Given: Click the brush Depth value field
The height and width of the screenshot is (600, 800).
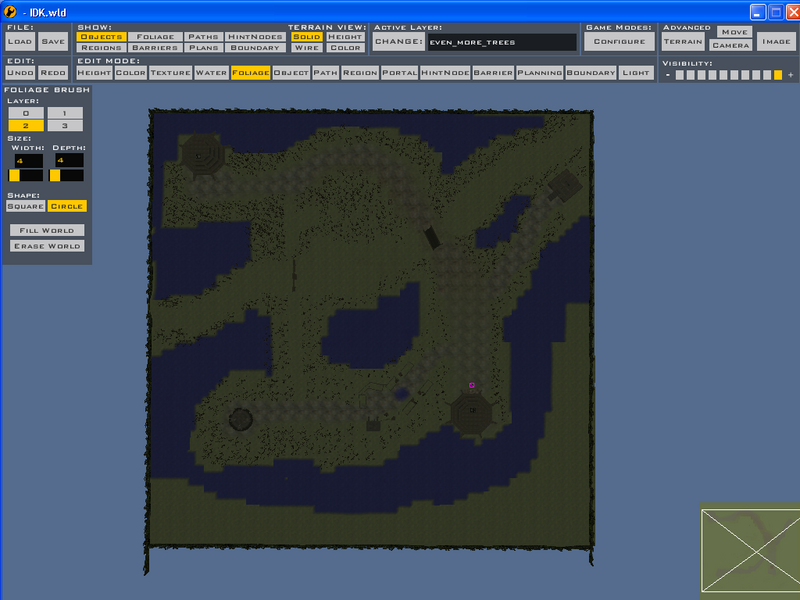Looking at the screenshot, I should (x=69, y=160).
